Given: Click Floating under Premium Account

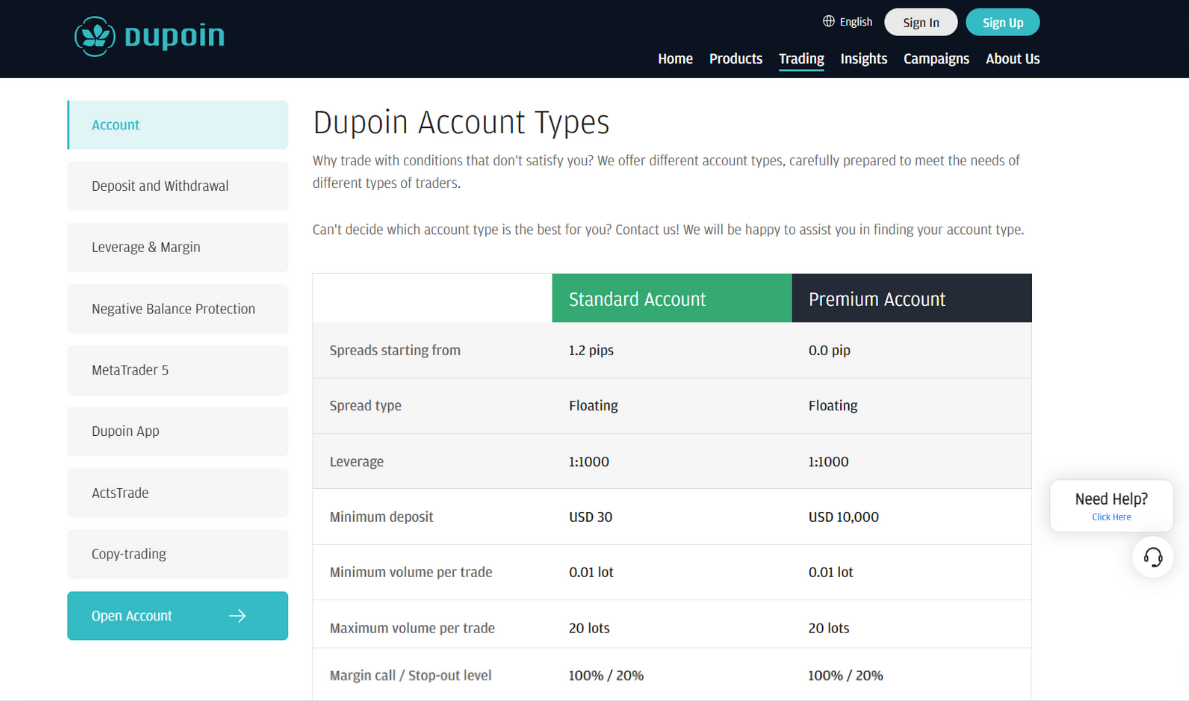Looking at the screenshot, I should pyautogui.click(x=833, y=406).
